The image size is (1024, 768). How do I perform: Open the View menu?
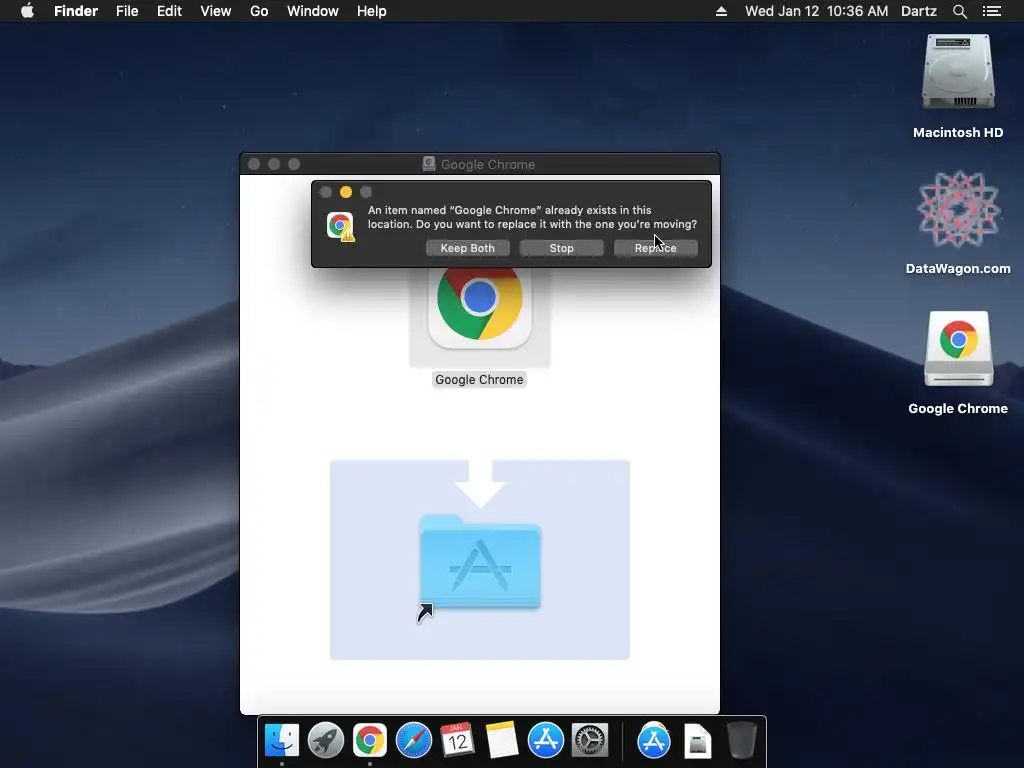point(216,11)
